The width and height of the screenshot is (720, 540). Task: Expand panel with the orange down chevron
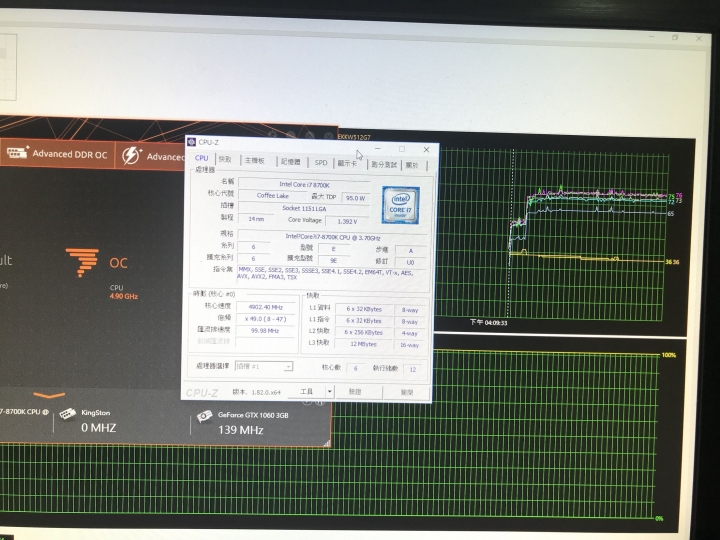pos(49,395)
